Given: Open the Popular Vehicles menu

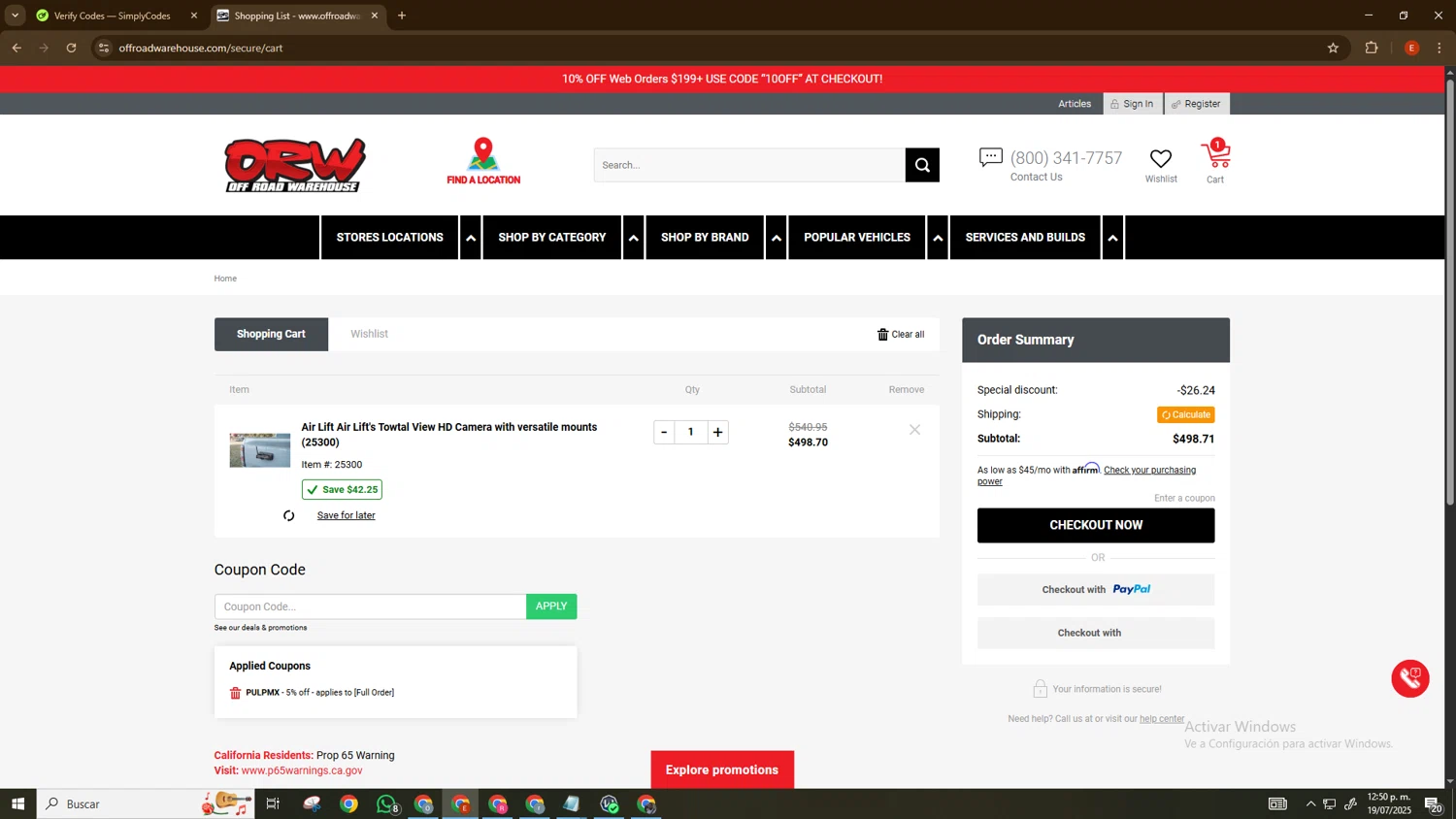Looking at the screenshot, I should point(857,238).
